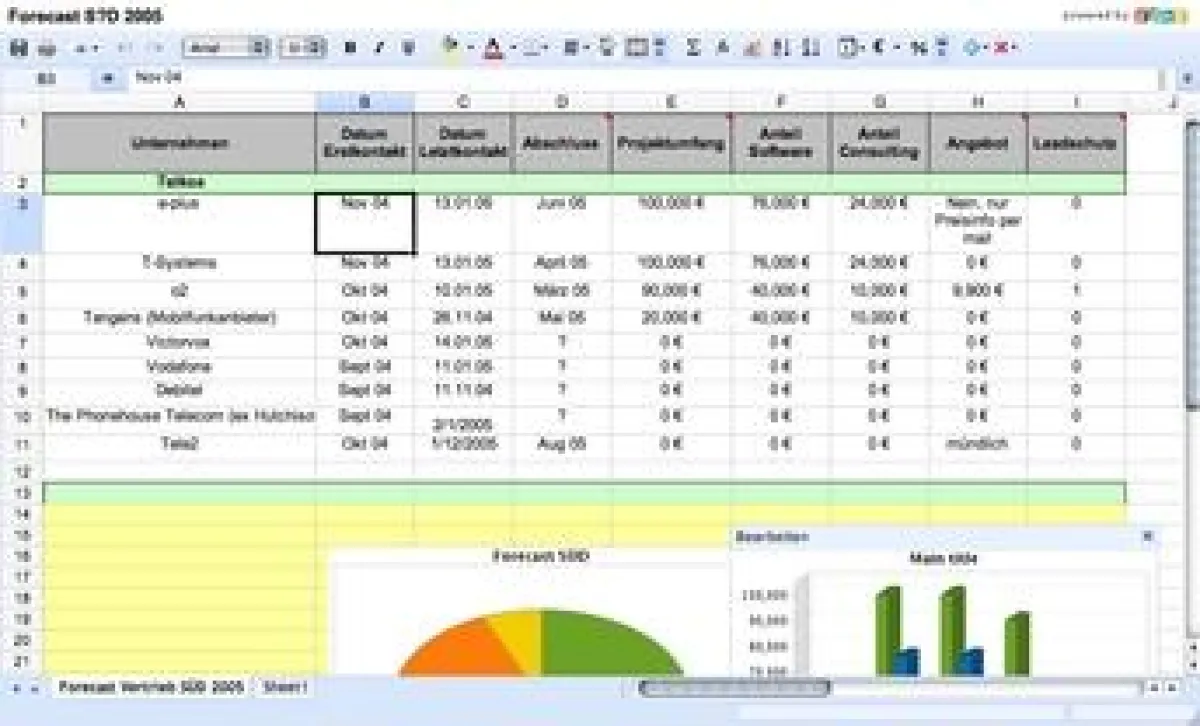Viewport: 1200px width, 726px height.
Task: Open the font color dropdown arrow
Action: pyautogui.click(x=514, y=46)
